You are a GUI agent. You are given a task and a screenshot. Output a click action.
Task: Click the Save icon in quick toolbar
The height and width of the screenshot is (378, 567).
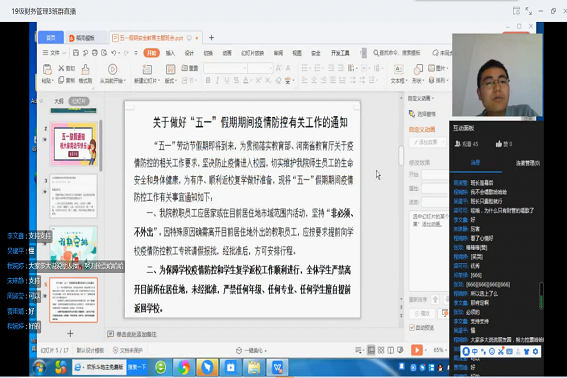[76, 53]
